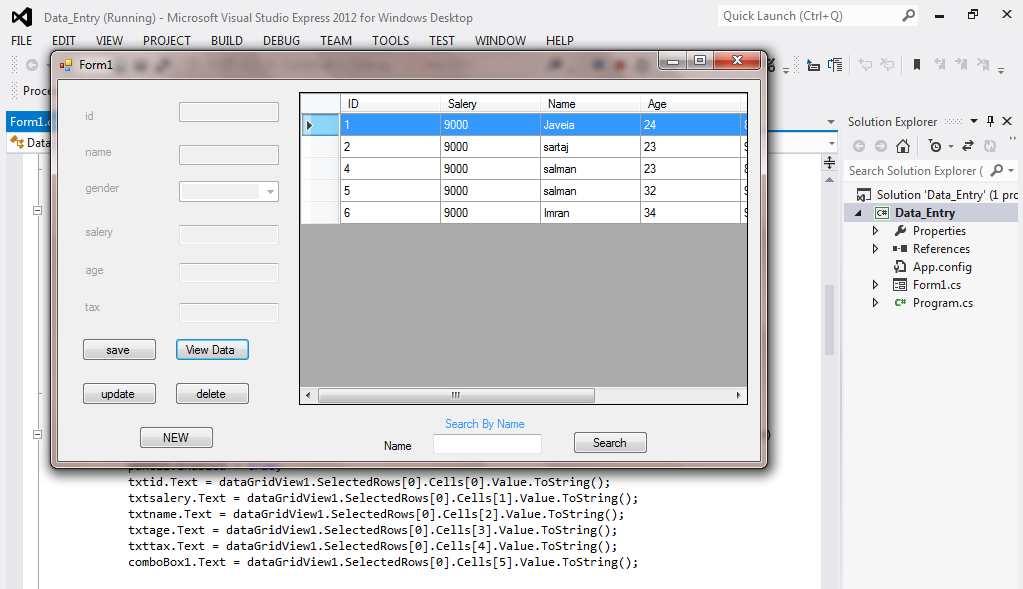Open the bookmark toolbar overflow options arrow
Image resolution: width=1023 pixels, height=589 pixels.
(x=1001, y=70)
